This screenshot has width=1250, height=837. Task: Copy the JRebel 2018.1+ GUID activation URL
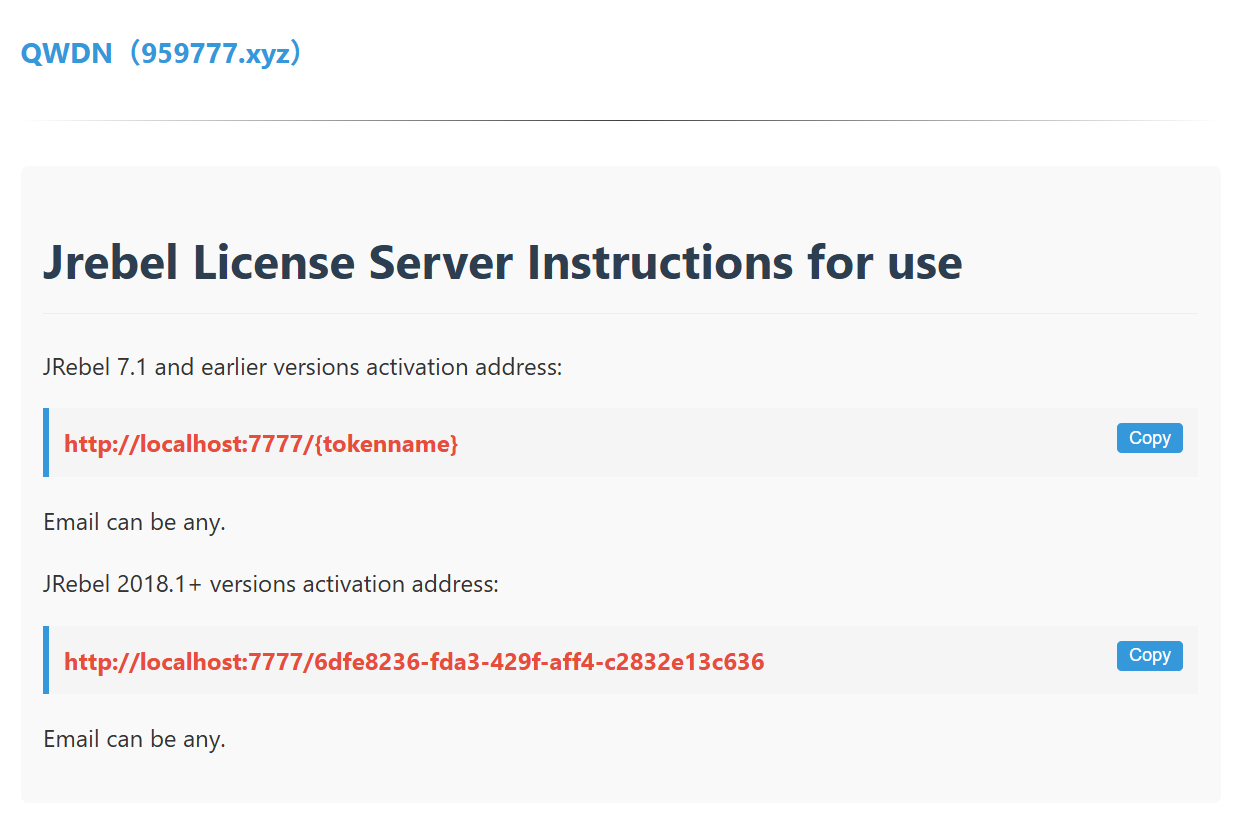1149,656
